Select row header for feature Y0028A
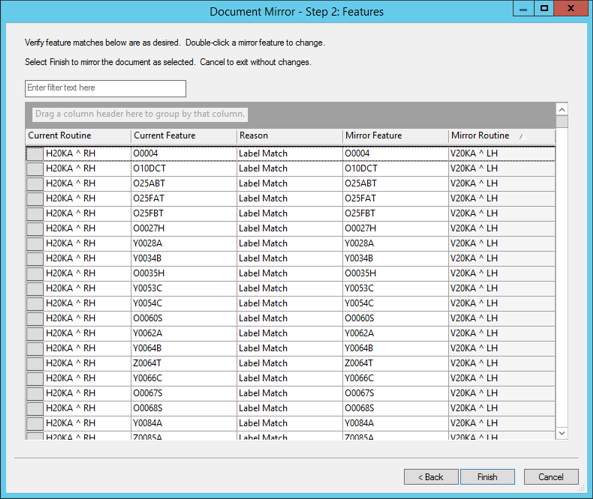This screenshot has height=499, width=593. pos(35,243)
